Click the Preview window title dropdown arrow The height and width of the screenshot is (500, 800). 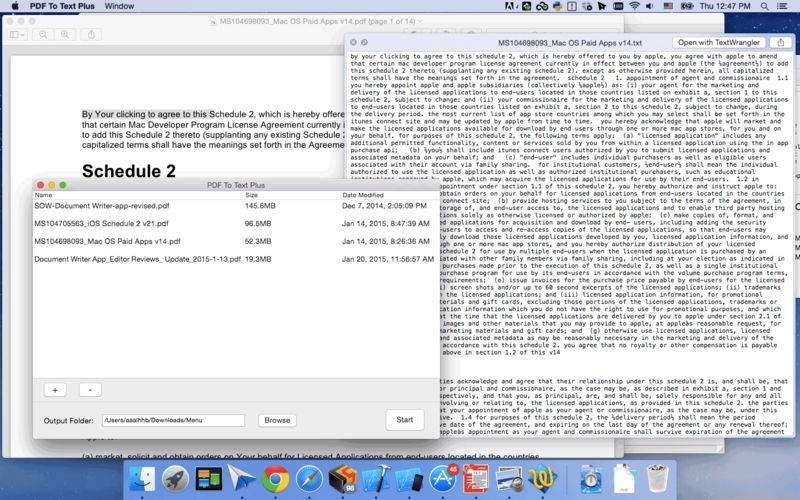pyautogui.click(x=420, y=21)
